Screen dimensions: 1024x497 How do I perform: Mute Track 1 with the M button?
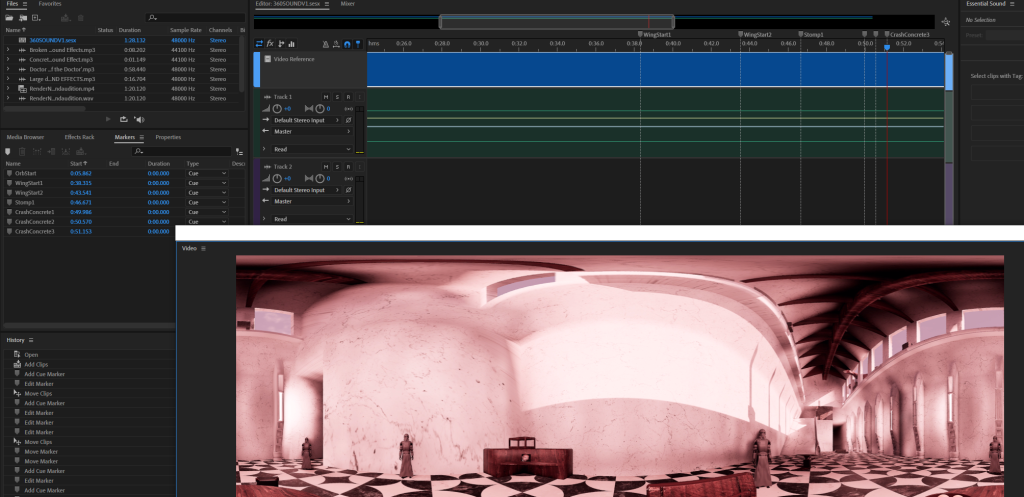pos(326,96)
